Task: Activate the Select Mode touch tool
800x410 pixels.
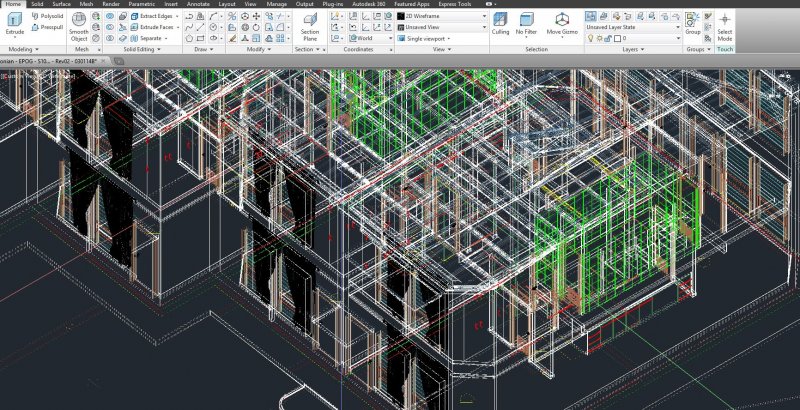Action: coord(724,27)
